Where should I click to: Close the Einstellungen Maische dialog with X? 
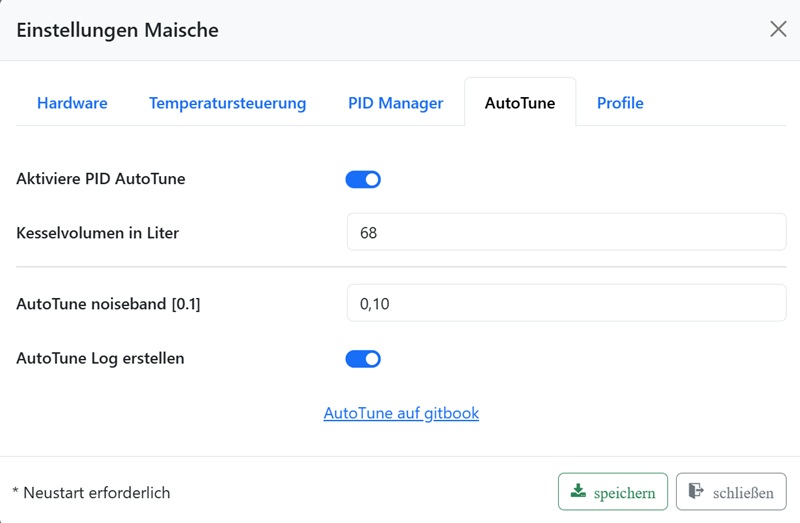pos(778,29)
